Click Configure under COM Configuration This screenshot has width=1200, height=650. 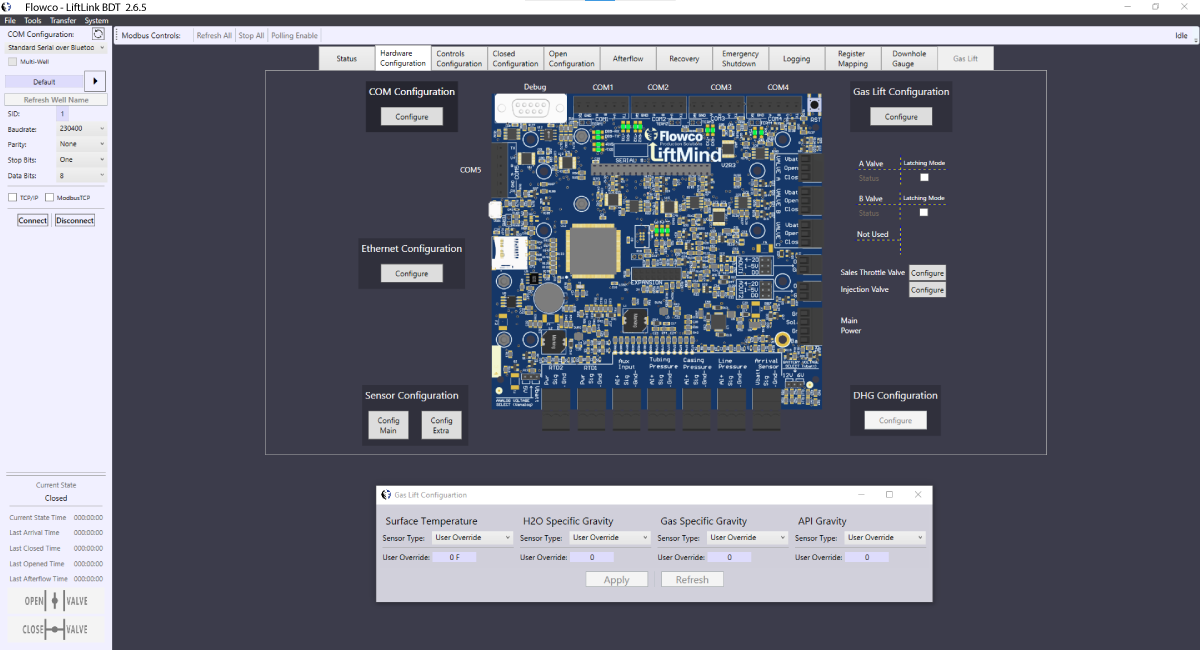click(411, 117)
